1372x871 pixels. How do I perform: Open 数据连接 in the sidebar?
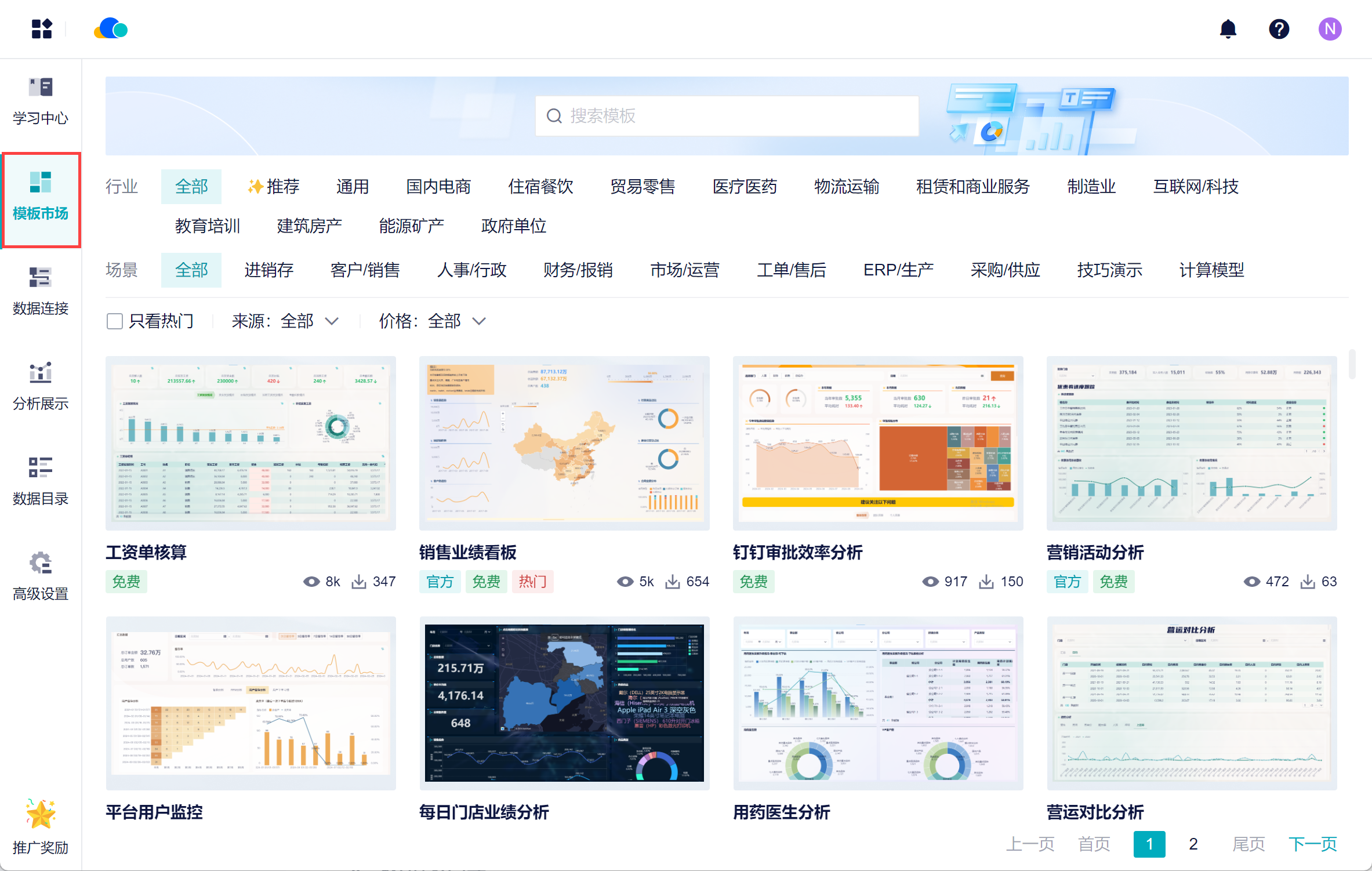pos(41,292)
